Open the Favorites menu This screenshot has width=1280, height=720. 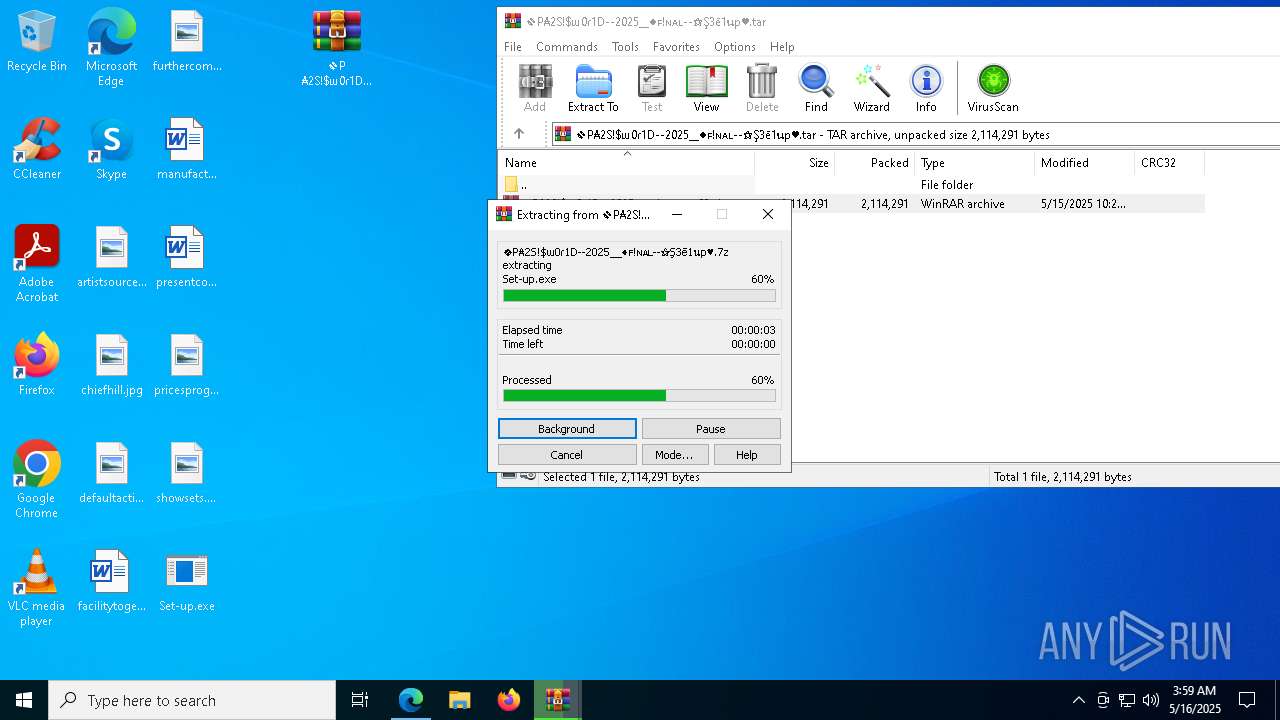coord(676,47)
